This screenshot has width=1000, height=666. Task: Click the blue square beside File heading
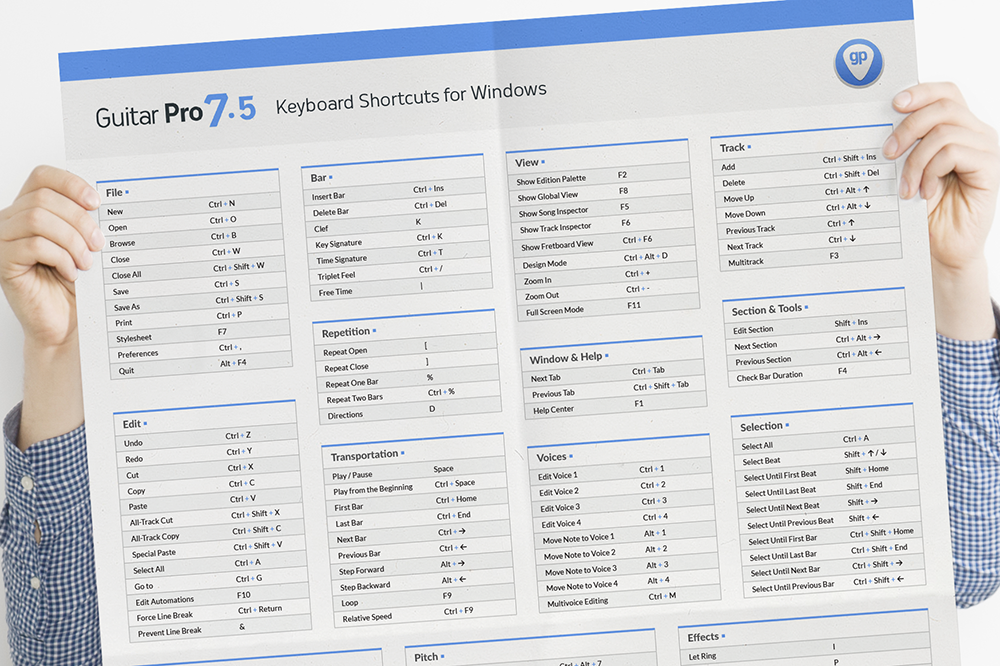click(x=127, y=192)
